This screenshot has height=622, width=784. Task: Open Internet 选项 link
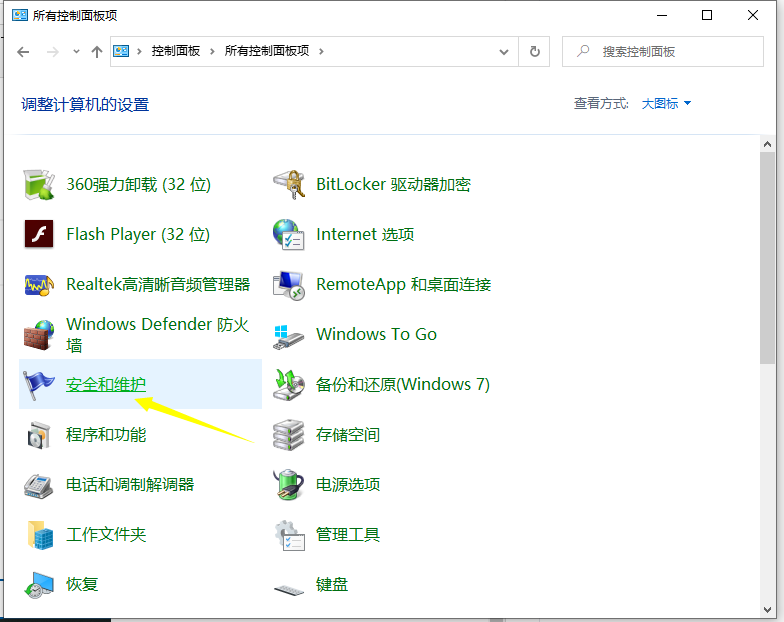pyautogui.click(x=366, y=234)
